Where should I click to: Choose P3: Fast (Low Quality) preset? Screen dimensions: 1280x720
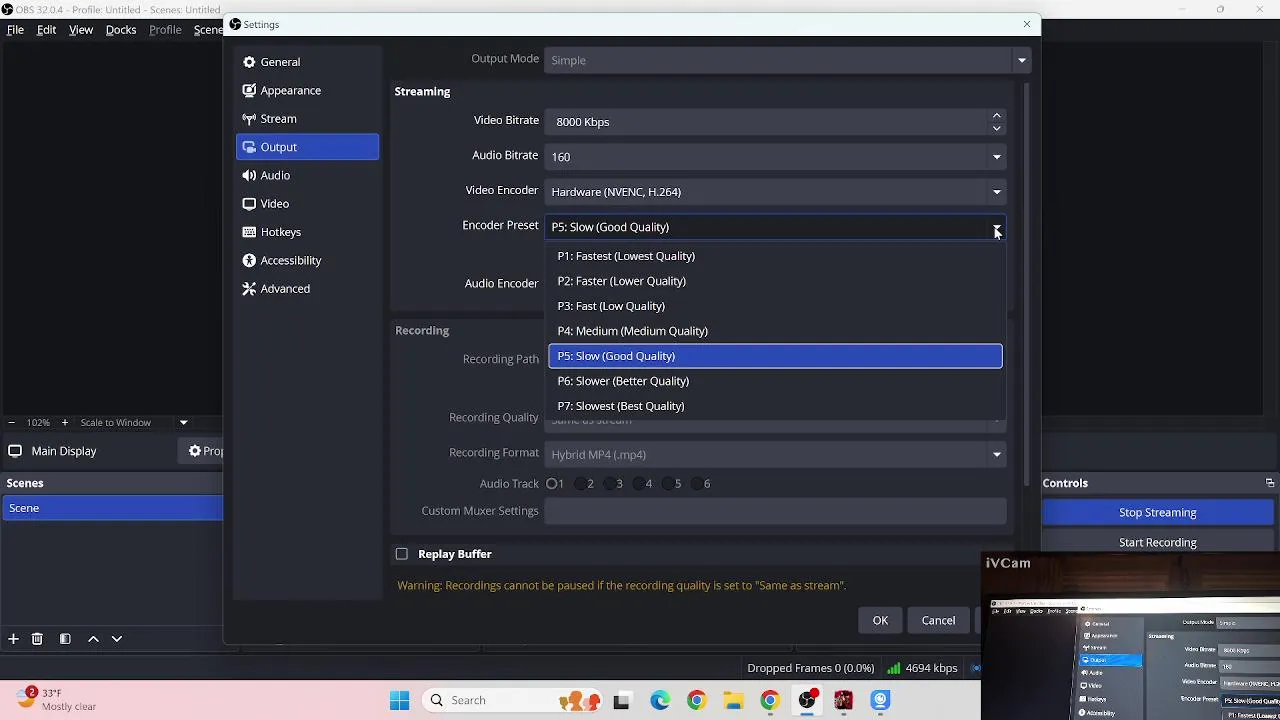pyautogui.click(x=775, y=306)
